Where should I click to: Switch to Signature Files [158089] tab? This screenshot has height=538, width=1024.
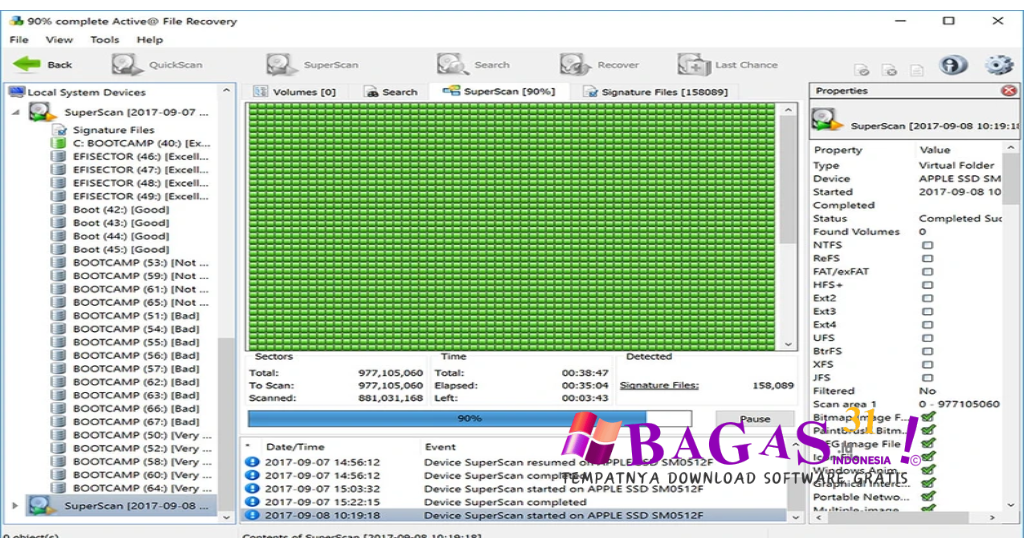coord(656,92)
